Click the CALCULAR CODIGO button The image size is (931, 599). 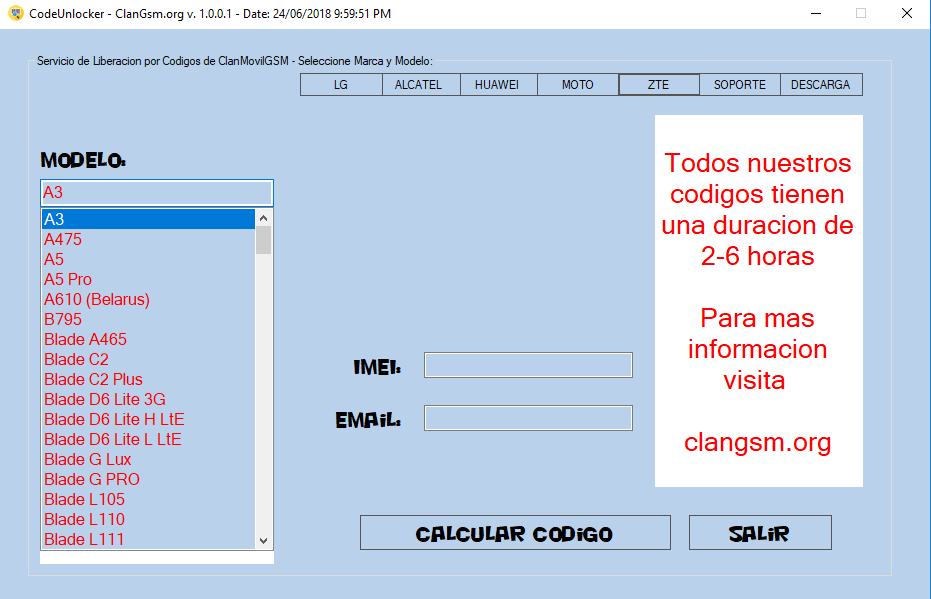click(515, 533)
